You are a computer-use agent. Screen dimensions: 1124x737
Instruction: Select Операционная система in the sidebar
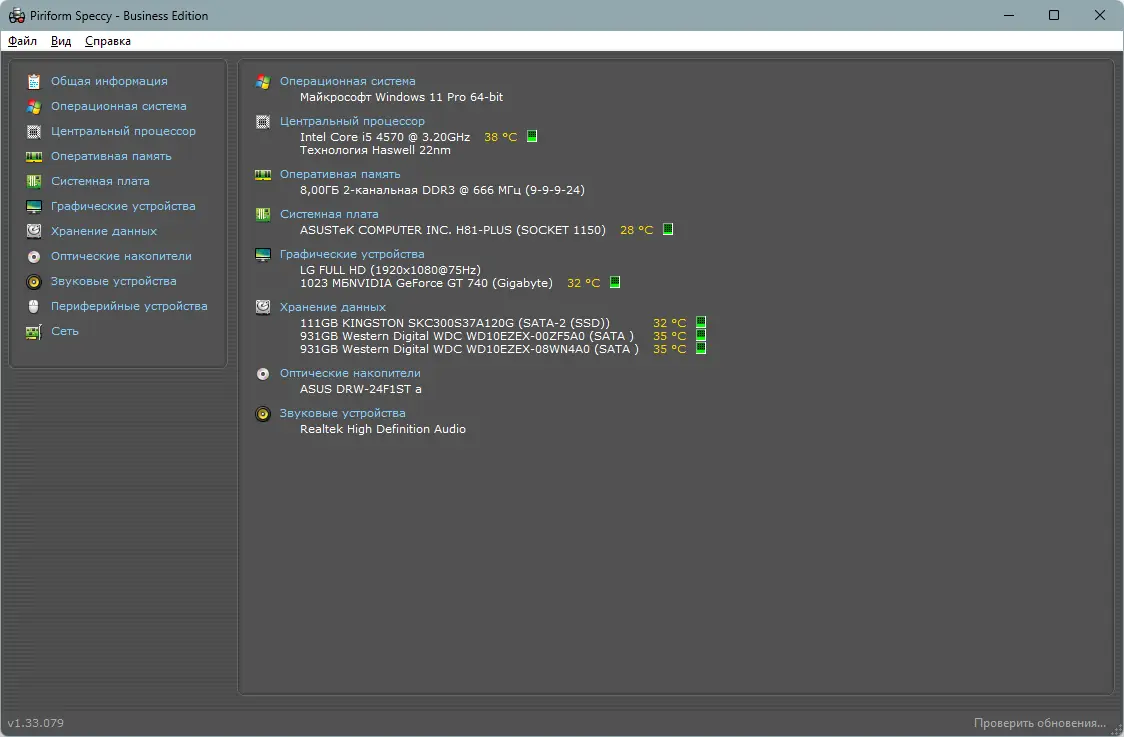[118, 106]
